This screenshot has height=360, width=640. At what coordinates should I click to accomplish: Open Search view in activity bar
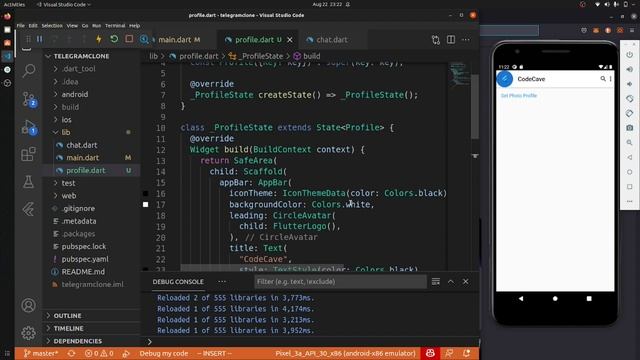point(29,71)
